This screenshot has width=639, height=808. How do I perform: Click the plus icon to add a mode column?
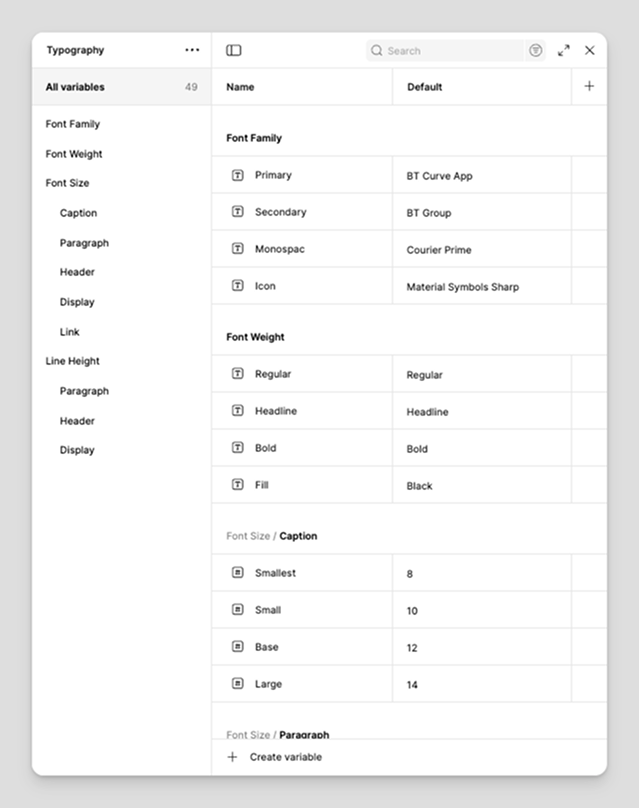[x=589, y=86]
